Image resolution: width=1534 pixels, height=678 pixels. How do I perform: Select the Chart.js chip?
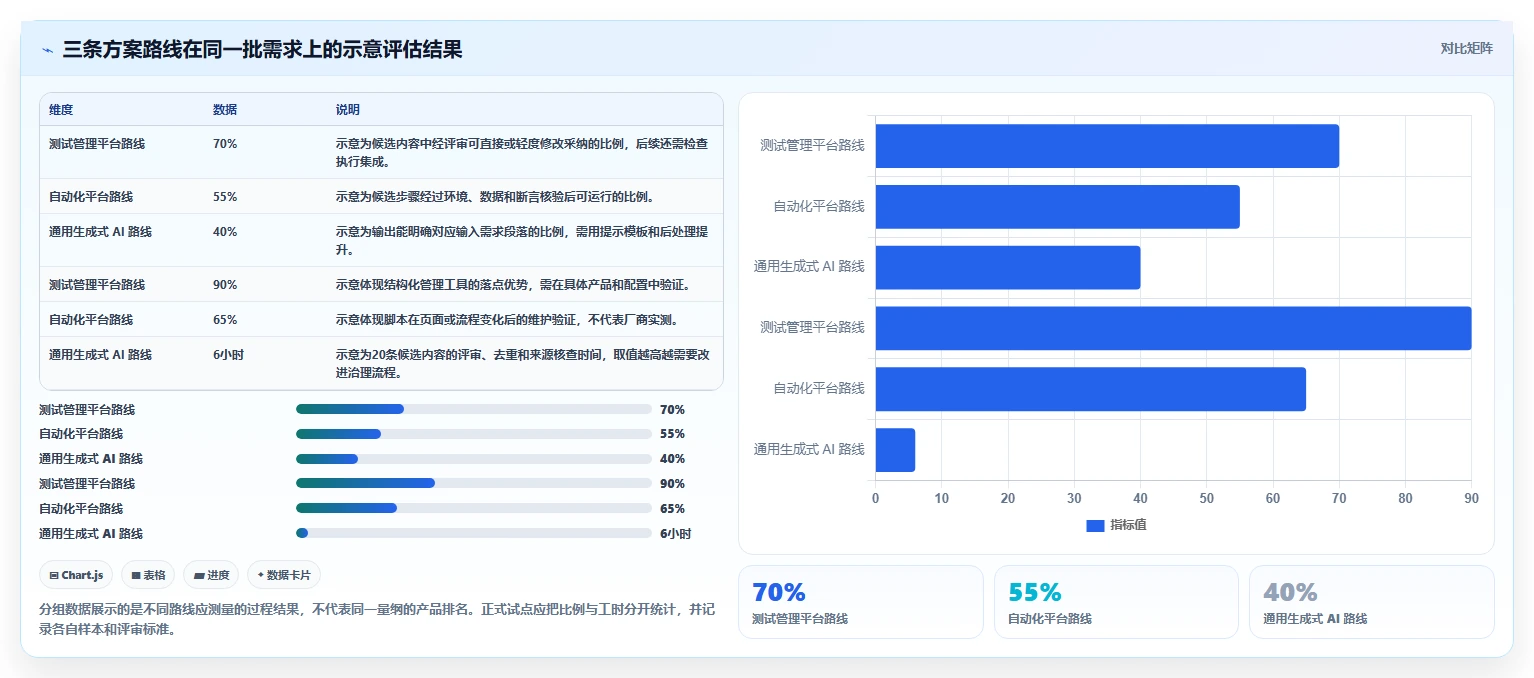click(x=76, y=575)
